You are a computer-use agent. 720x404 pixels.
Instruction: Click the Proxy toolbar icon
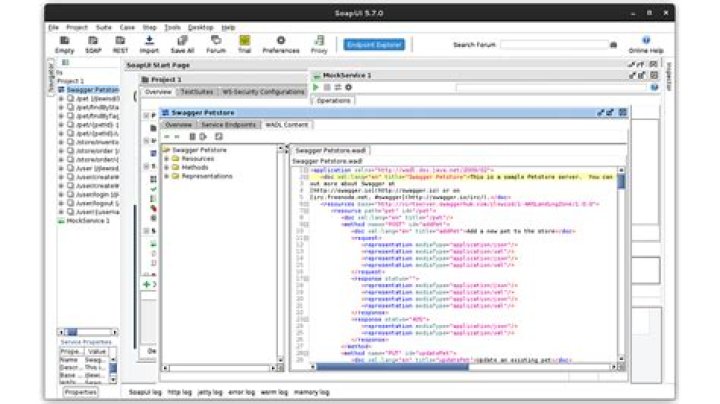tap(319, 43)
